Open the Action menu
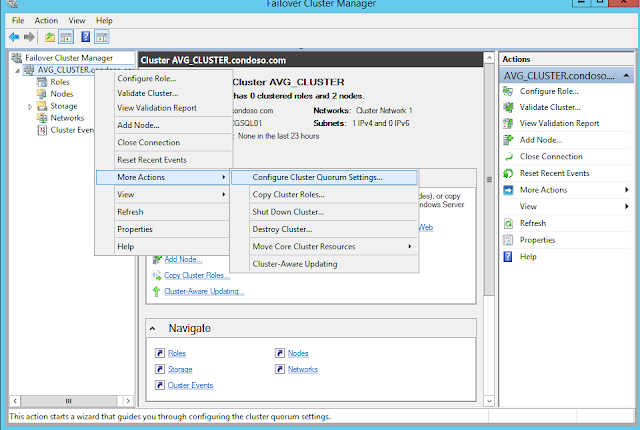The height and width of the screenshot is (430, 640). [x=46, y=20]
